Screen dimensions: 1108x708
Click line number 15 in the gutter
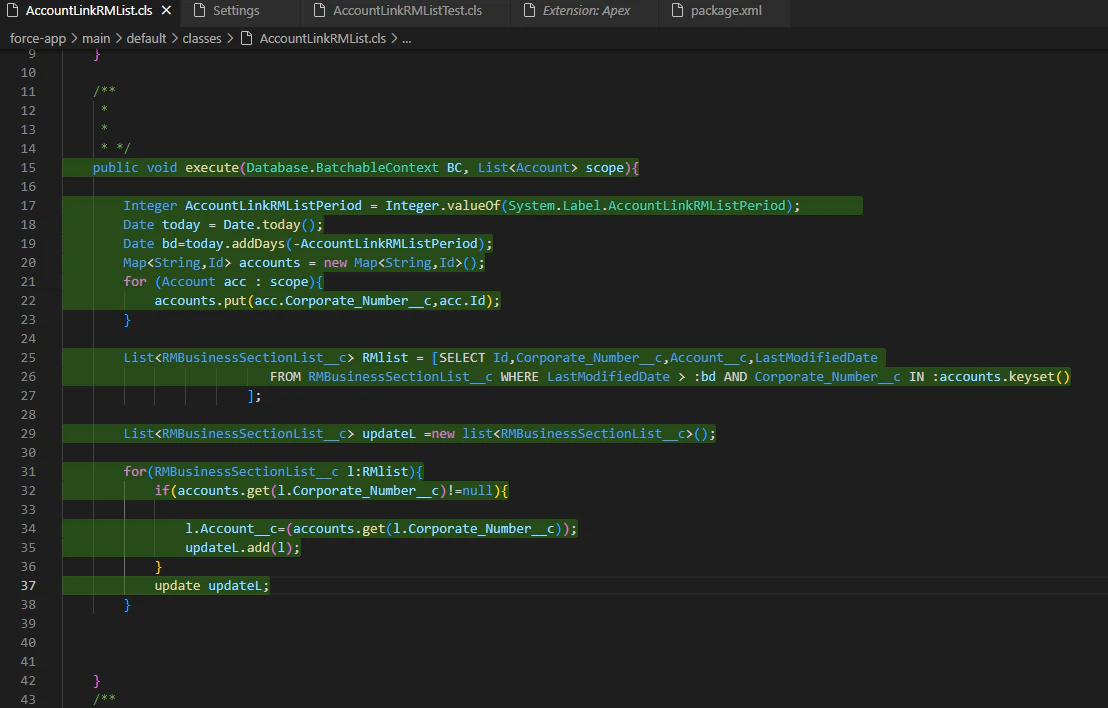pyautogui.click(x=28, y=167)
